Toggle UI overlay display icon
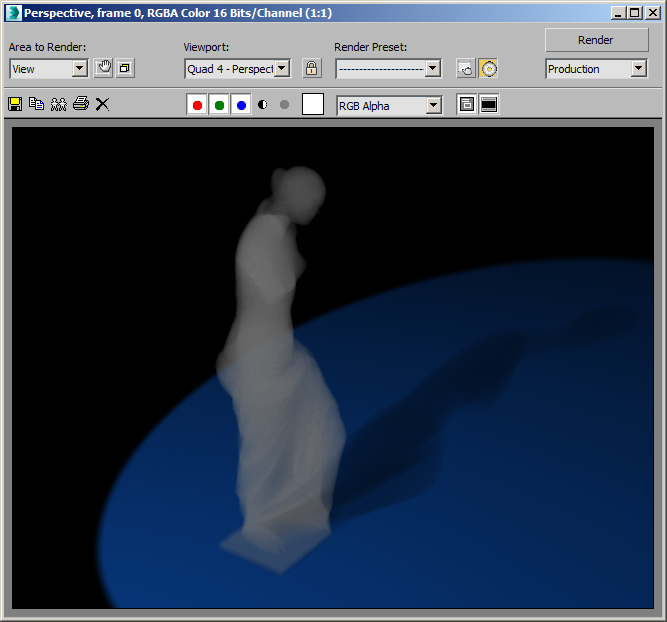The image size is (667, 622). click(x=467, y=104)
